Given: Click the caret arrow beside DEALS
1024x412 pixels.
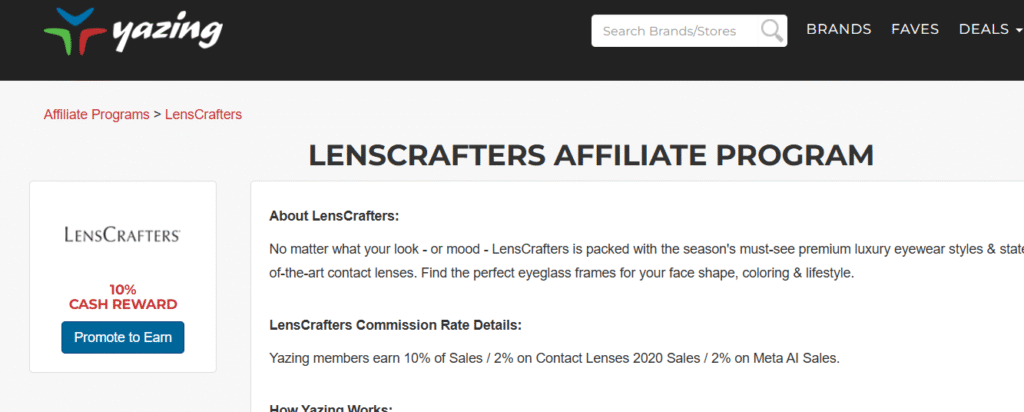Looking at the screenshot, I should coord(1019,30).
